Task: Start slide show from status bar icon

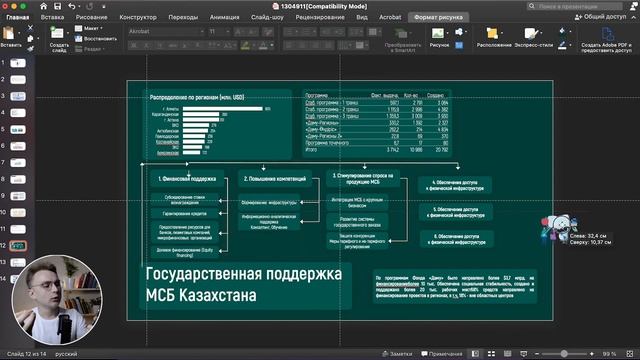Action: [524, 354]
